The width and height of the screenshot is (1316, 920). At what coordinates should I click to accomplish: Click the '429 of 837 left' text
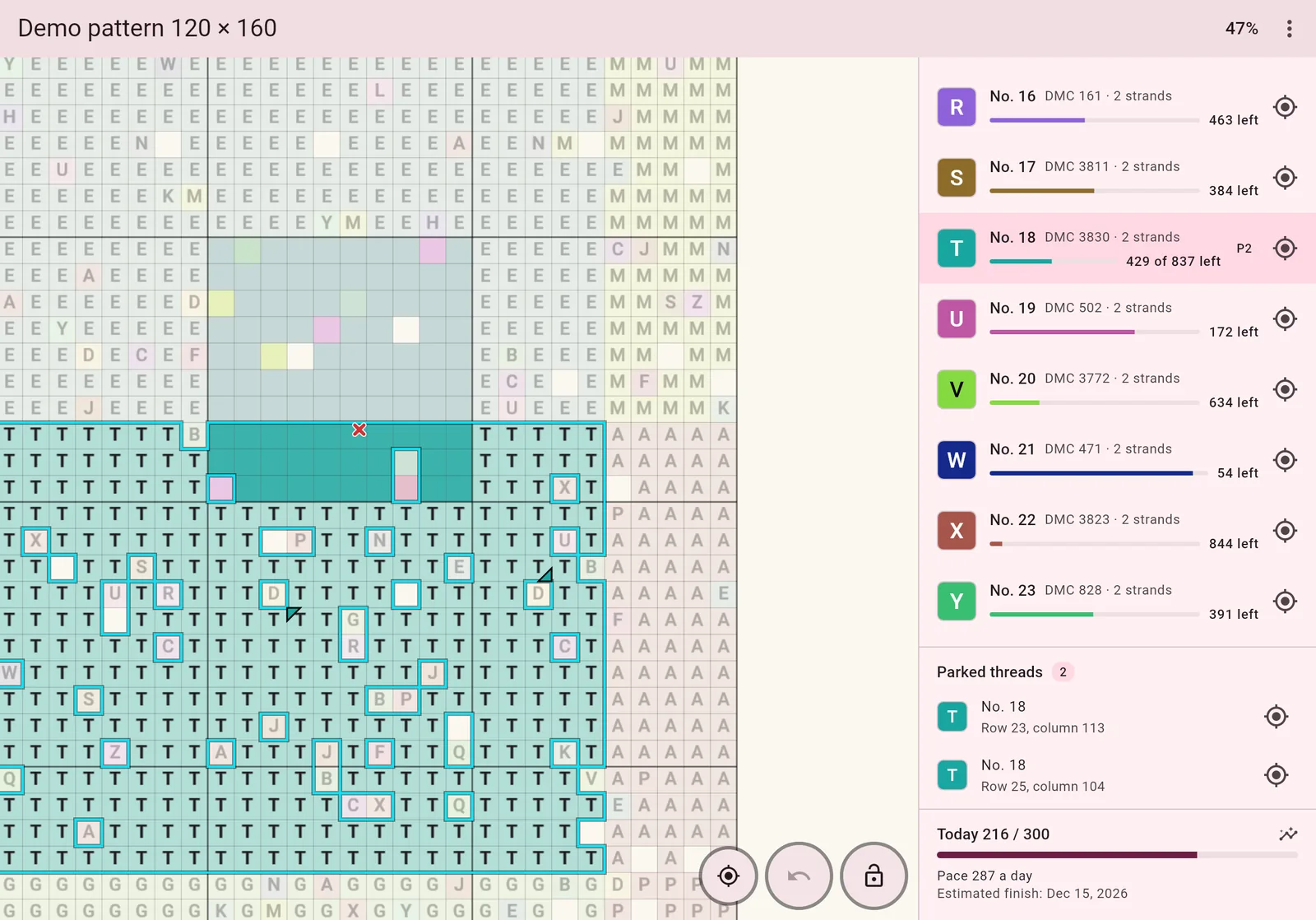(1173, 261)
